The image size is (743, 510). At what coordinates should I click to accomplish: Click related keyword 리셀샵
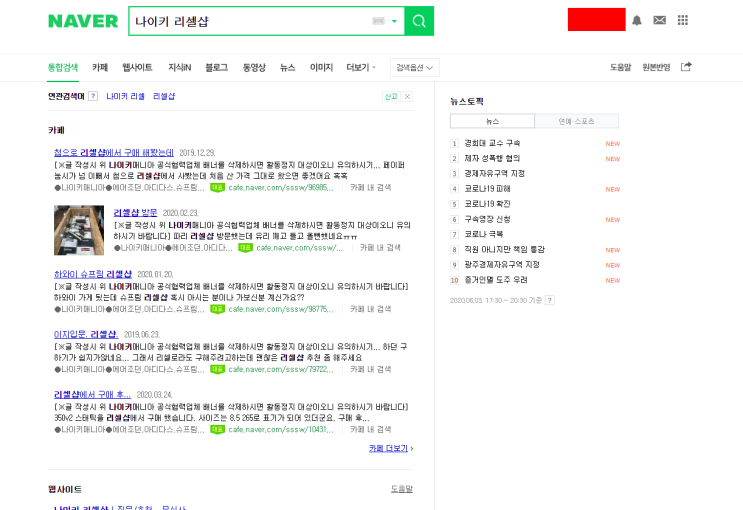164,96
